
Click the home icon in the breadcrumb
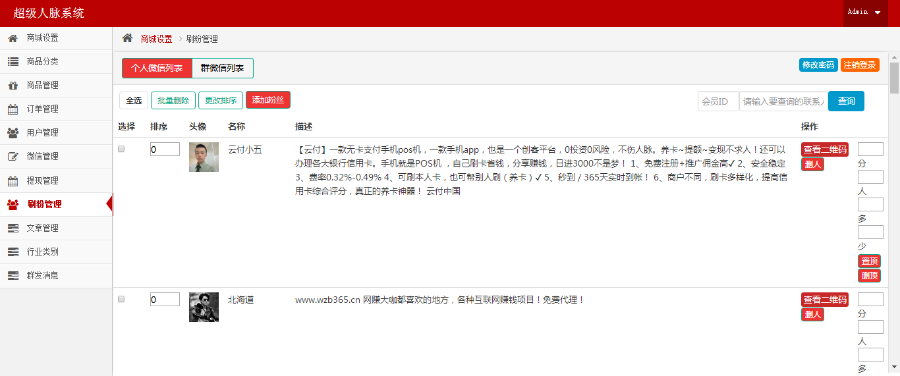pos(127,38)
